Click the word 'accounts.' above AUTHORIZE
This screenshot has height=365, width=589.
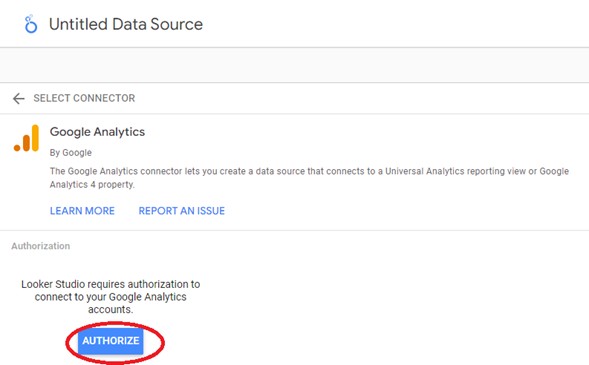[x=110, y=310]
